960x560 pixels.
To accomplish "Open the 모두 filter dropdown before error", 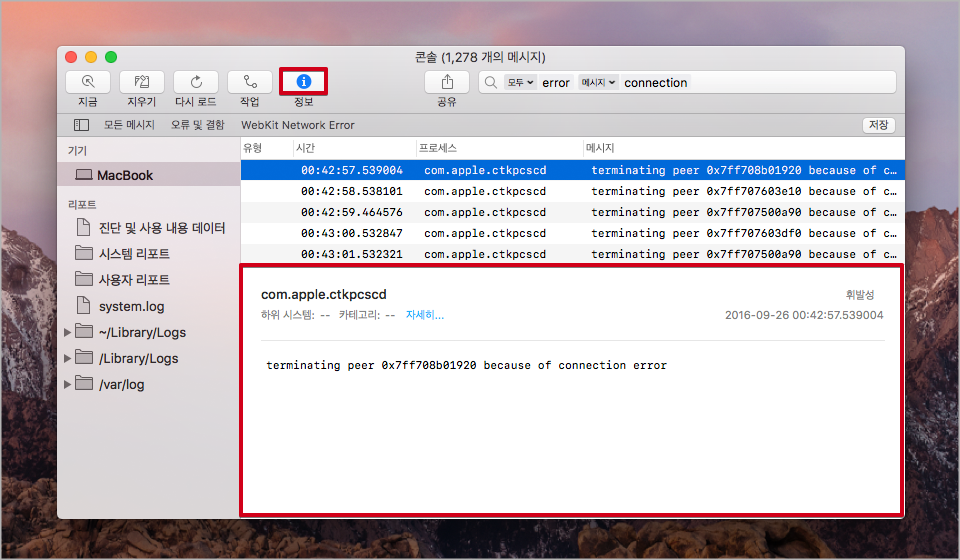I will click(x=520, y=82).
